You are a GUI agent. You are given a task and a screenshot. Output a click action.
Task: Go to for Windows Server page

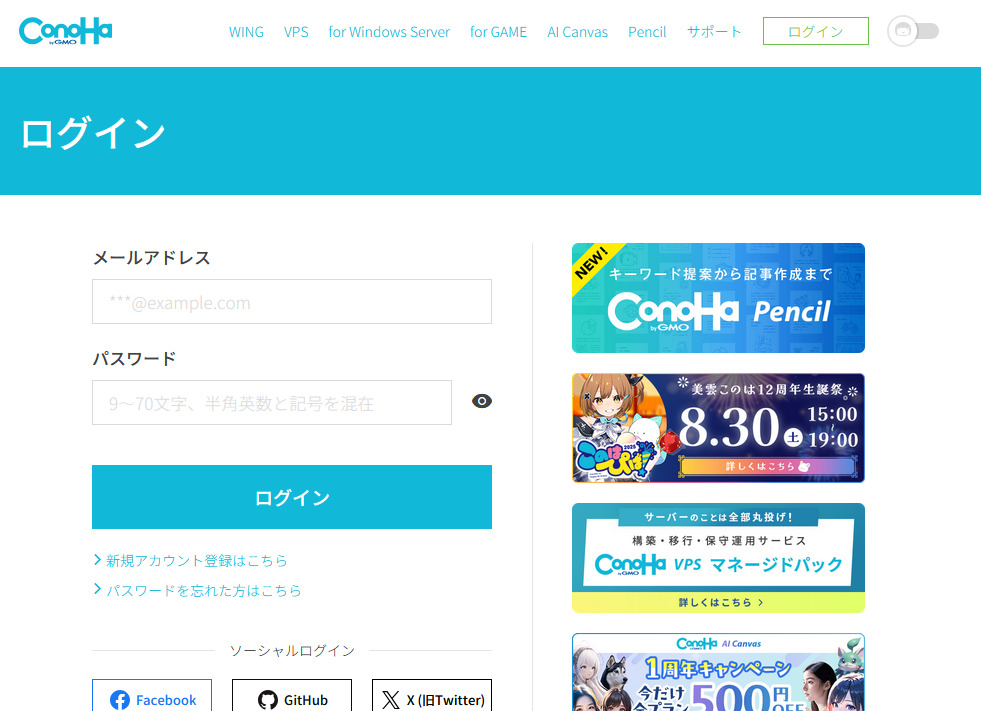389,32
